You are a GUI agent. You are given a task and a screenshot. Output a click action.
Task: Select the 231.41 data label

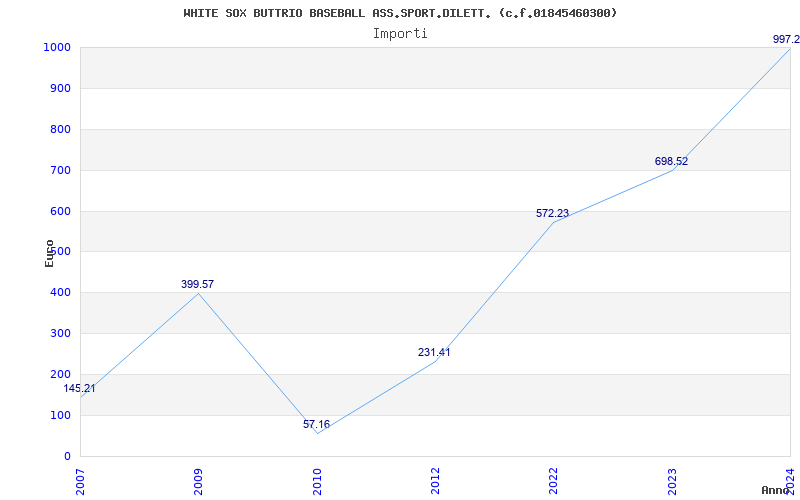434,352
